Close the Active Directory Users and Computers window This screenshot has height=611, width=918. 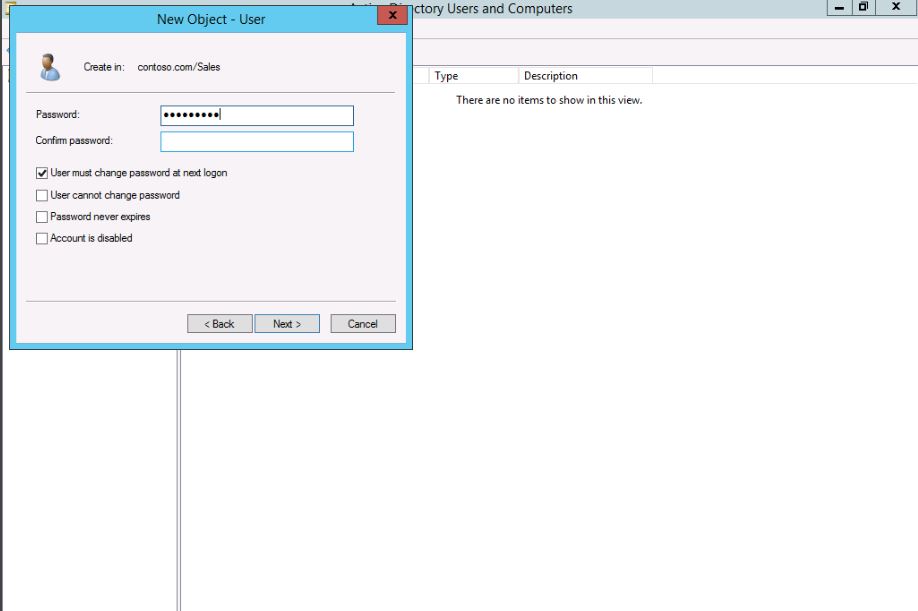pos(895,9)
